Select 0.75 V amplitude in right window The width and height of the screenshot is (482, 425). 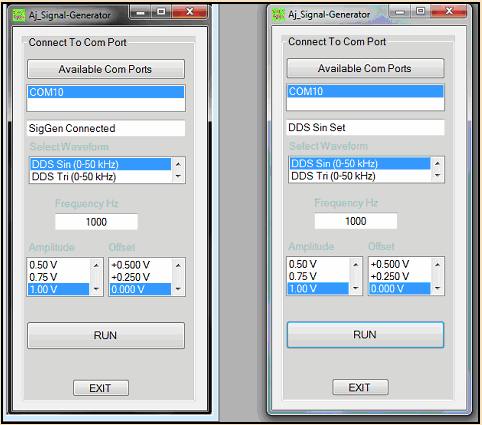click(318, 276)
